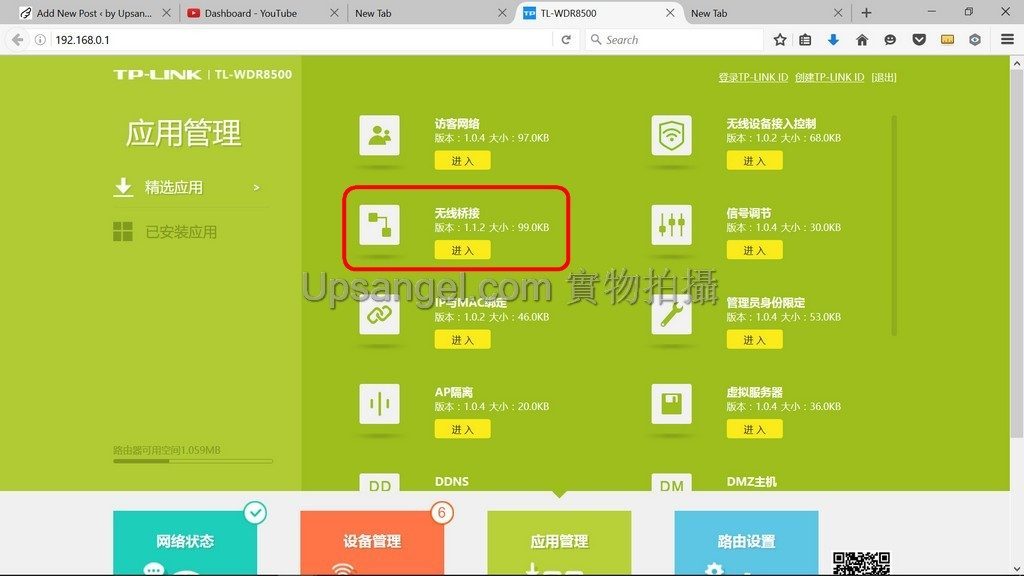Click the Firefox home toolbar icon
This screenshot has width=1024, height=576.
(x=862, y=40)
